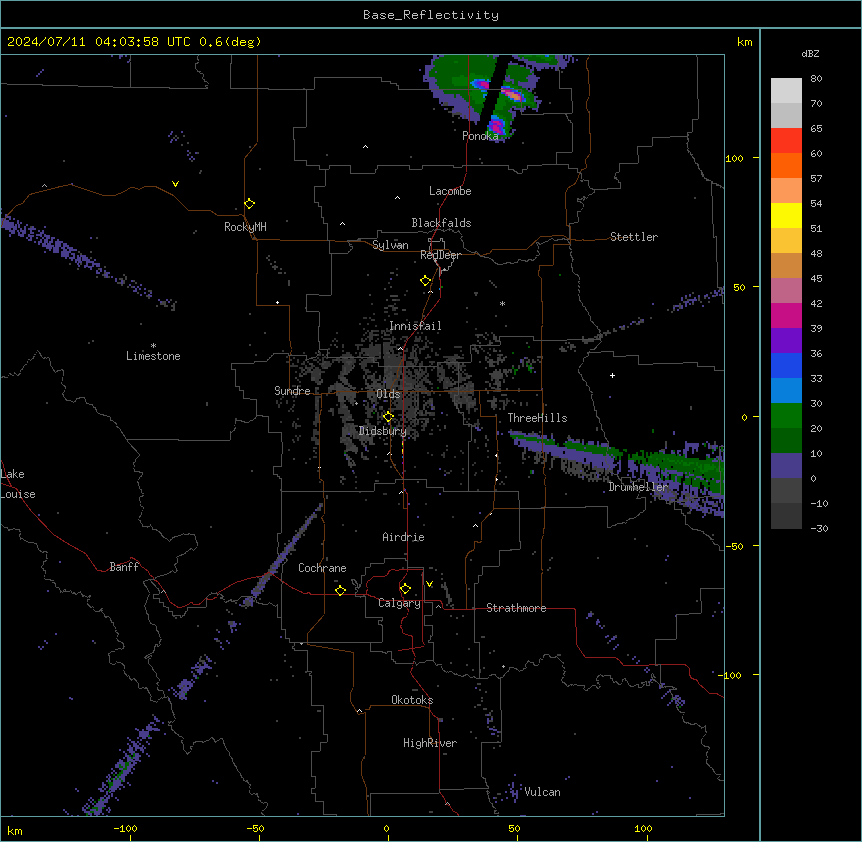Screen dimensions: 862x842
Task: Click the Innisfail city label
Action: tap(415, 326)
